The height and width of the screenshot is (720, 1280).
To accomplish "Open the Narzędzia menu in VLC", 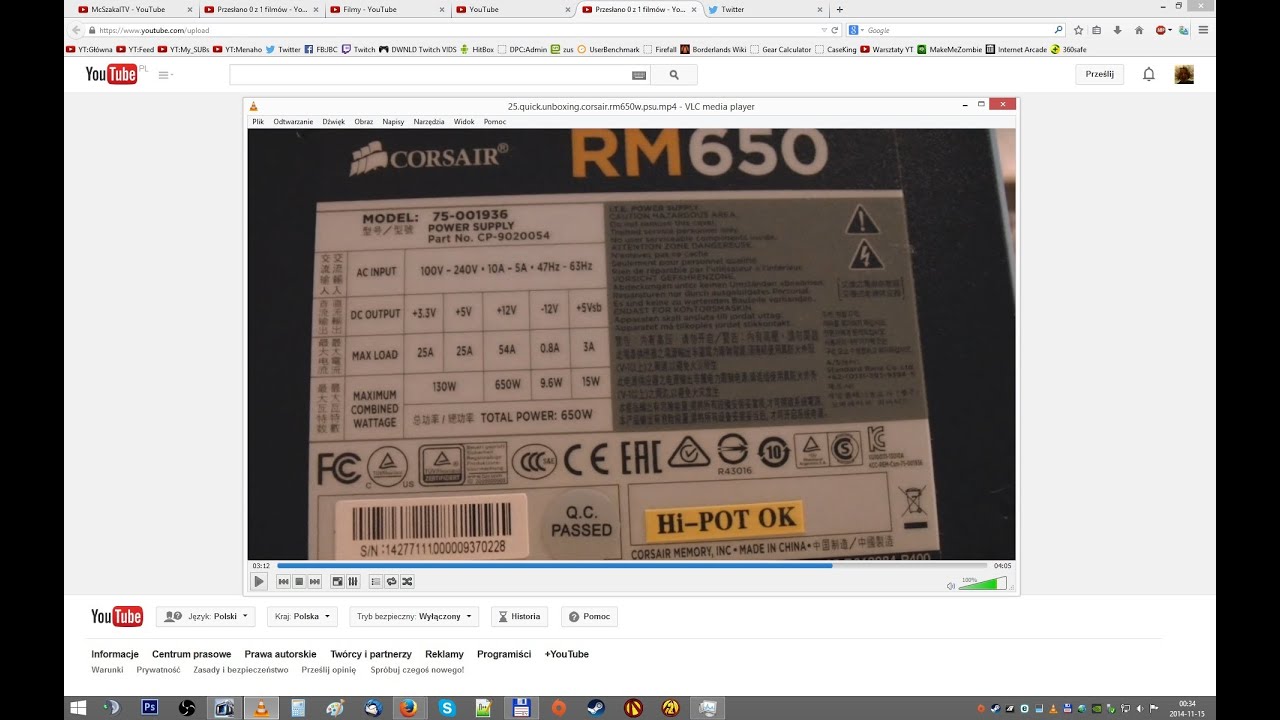I will pyautogui.click(x=429, y=122).
